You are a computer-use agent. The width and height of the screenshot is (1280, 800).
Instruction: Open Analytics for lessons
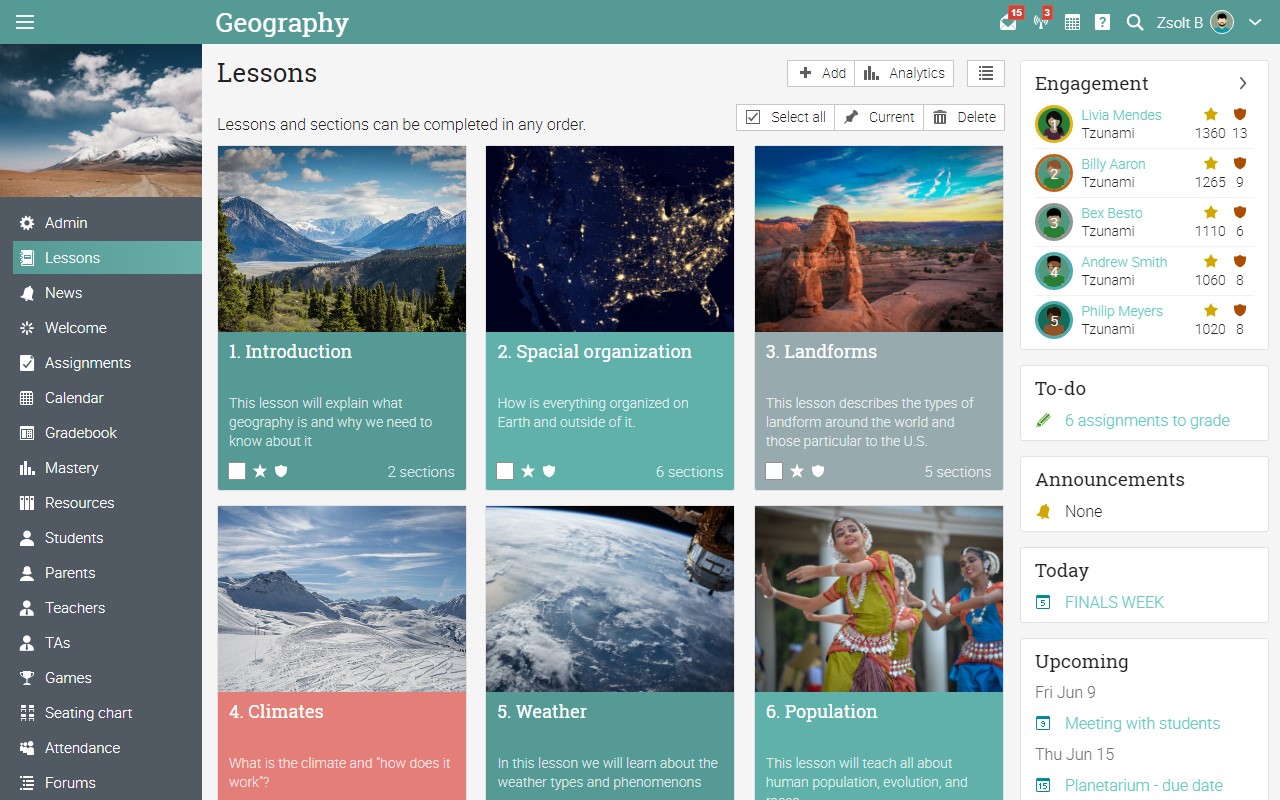[904, 73]
